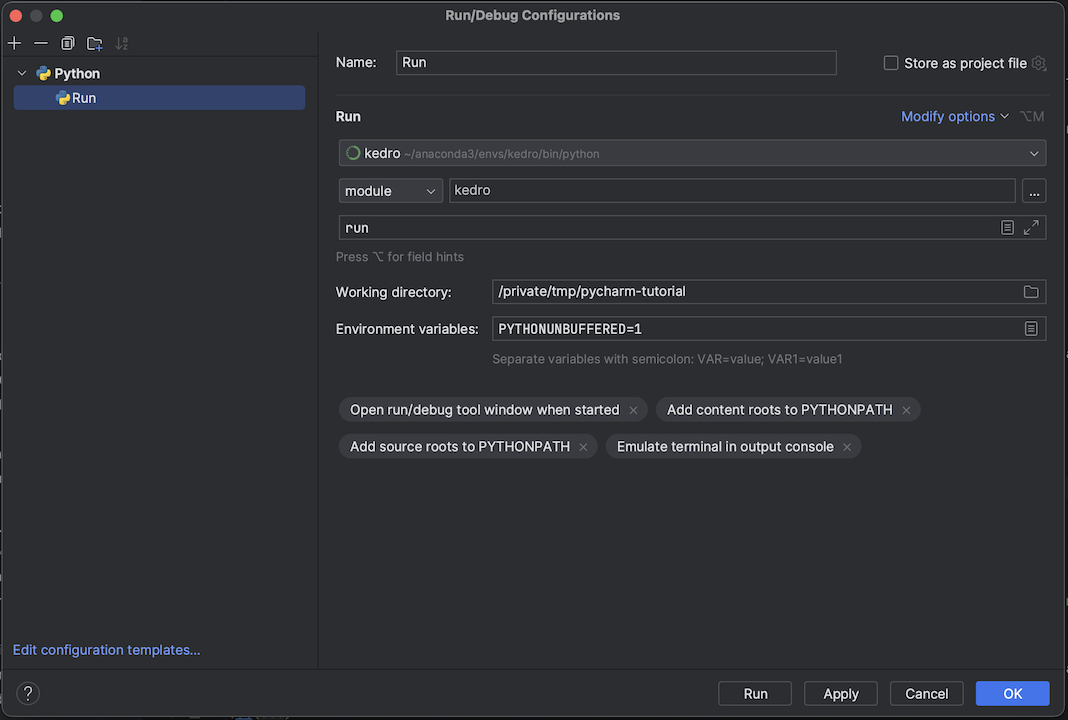Image resolution: width=1068 pixels, height=720 pixels.
Task: Click the Remove Configuration minus icon
Action: 41,43
